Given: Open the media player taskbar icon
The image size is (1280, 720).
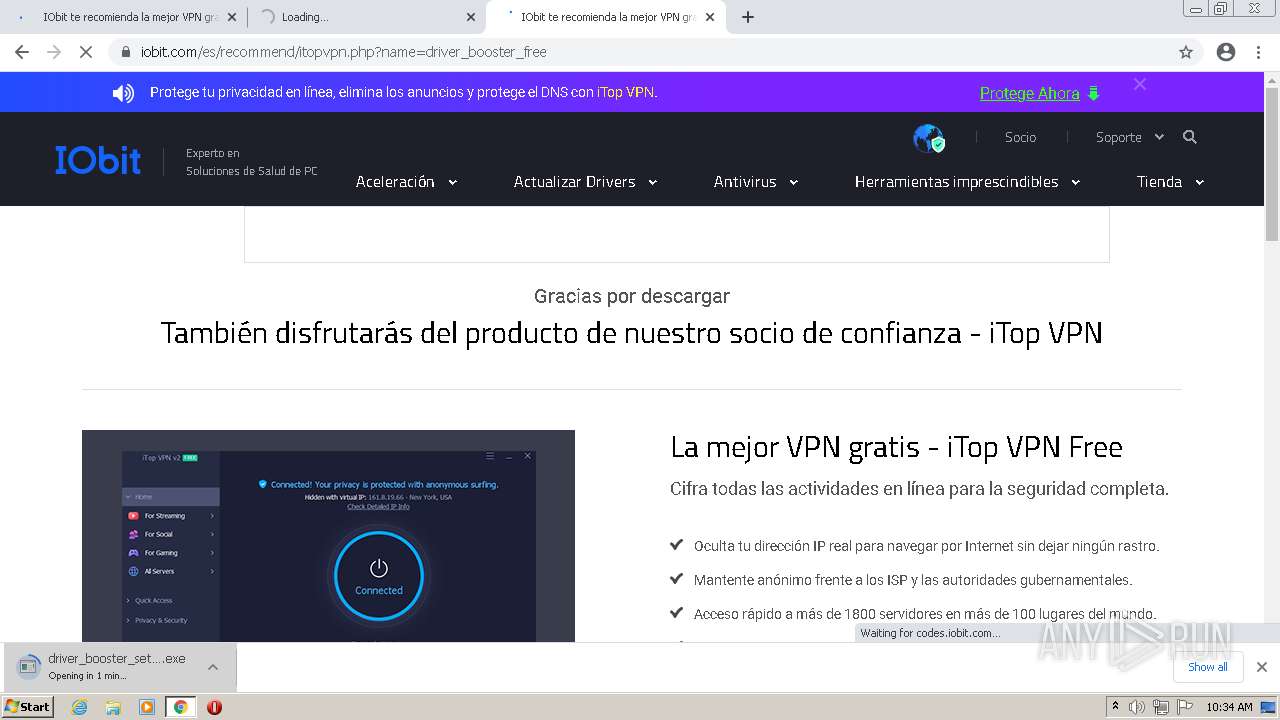Looking at the screenshot, I should pos(147,707).
